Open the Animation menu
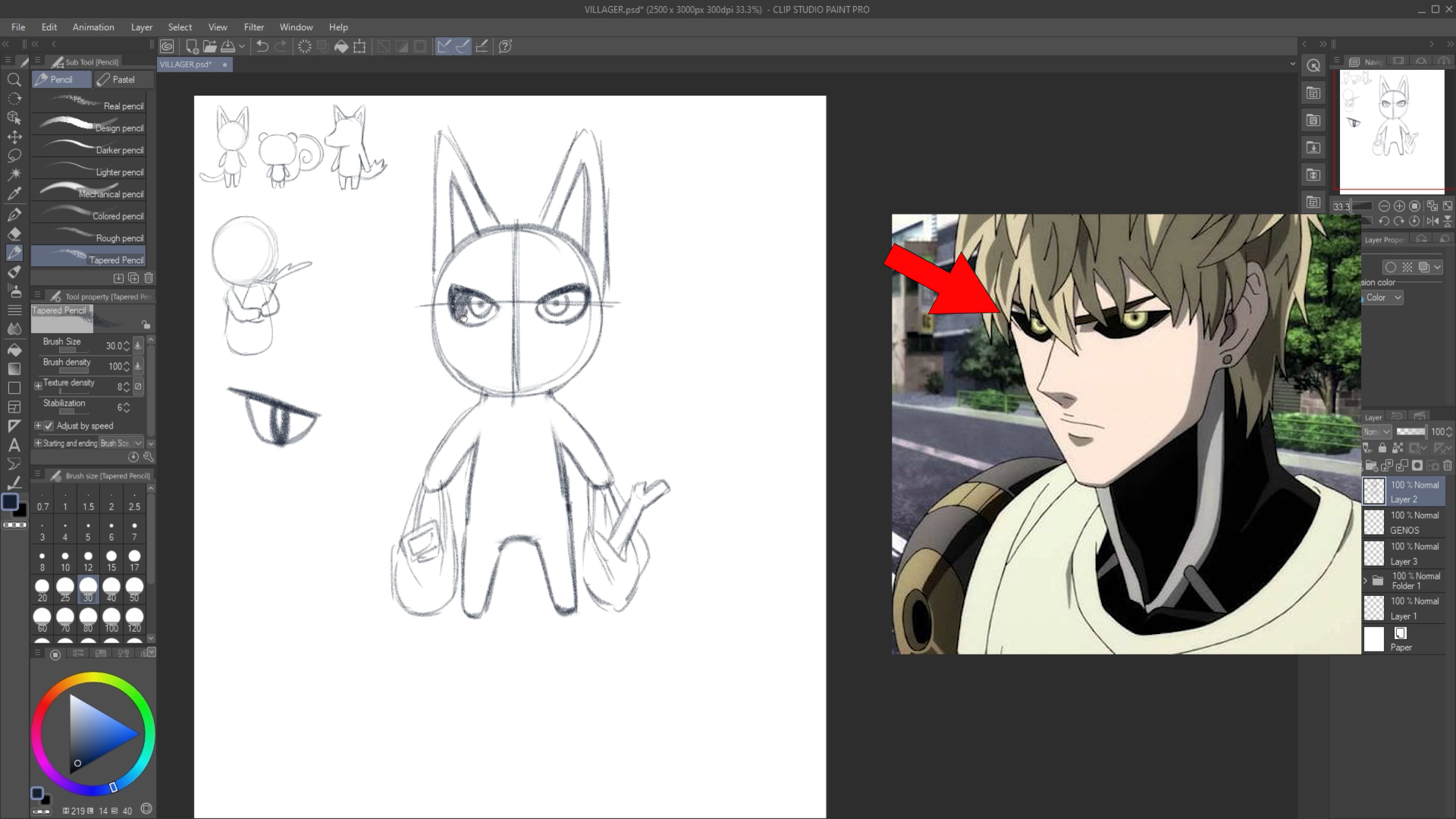Viewport: 1456px width, 819px height. 93,27
